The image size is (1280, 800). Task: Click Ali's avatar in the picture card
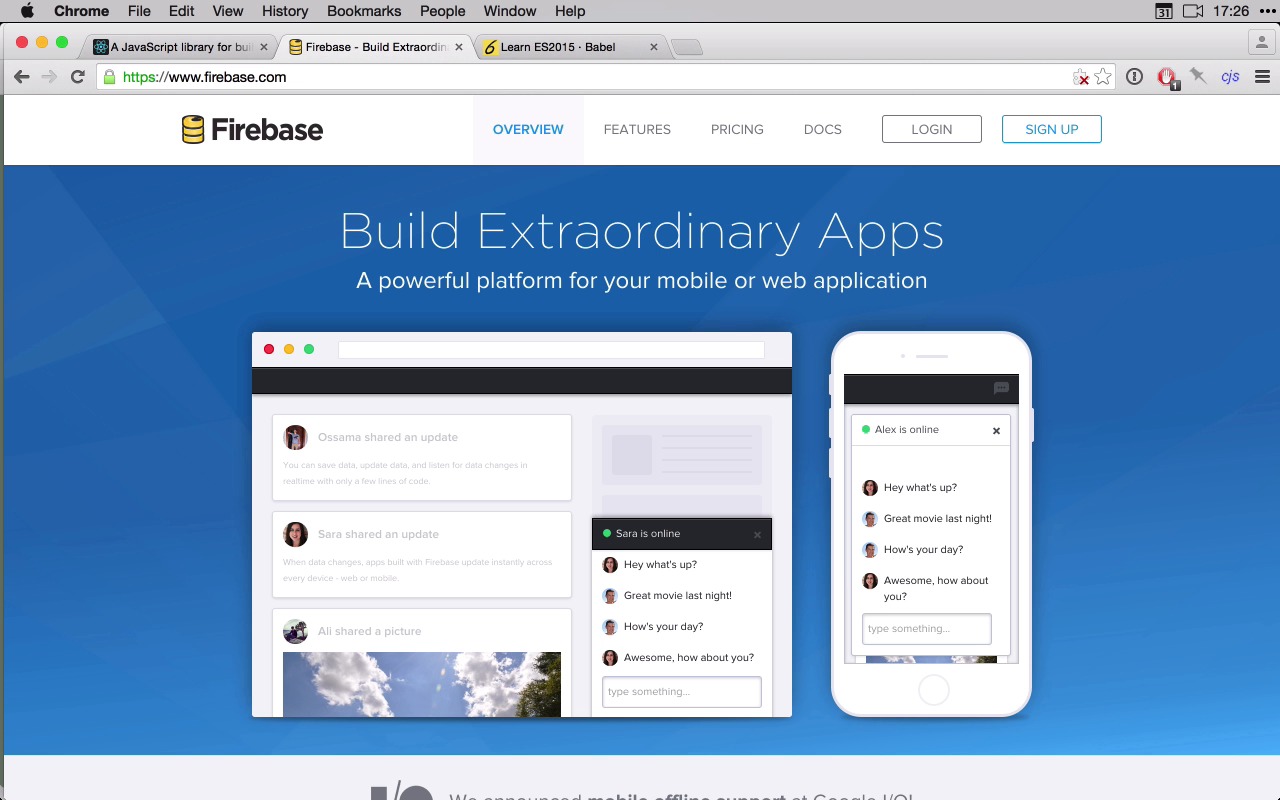[x=295, y=631]
